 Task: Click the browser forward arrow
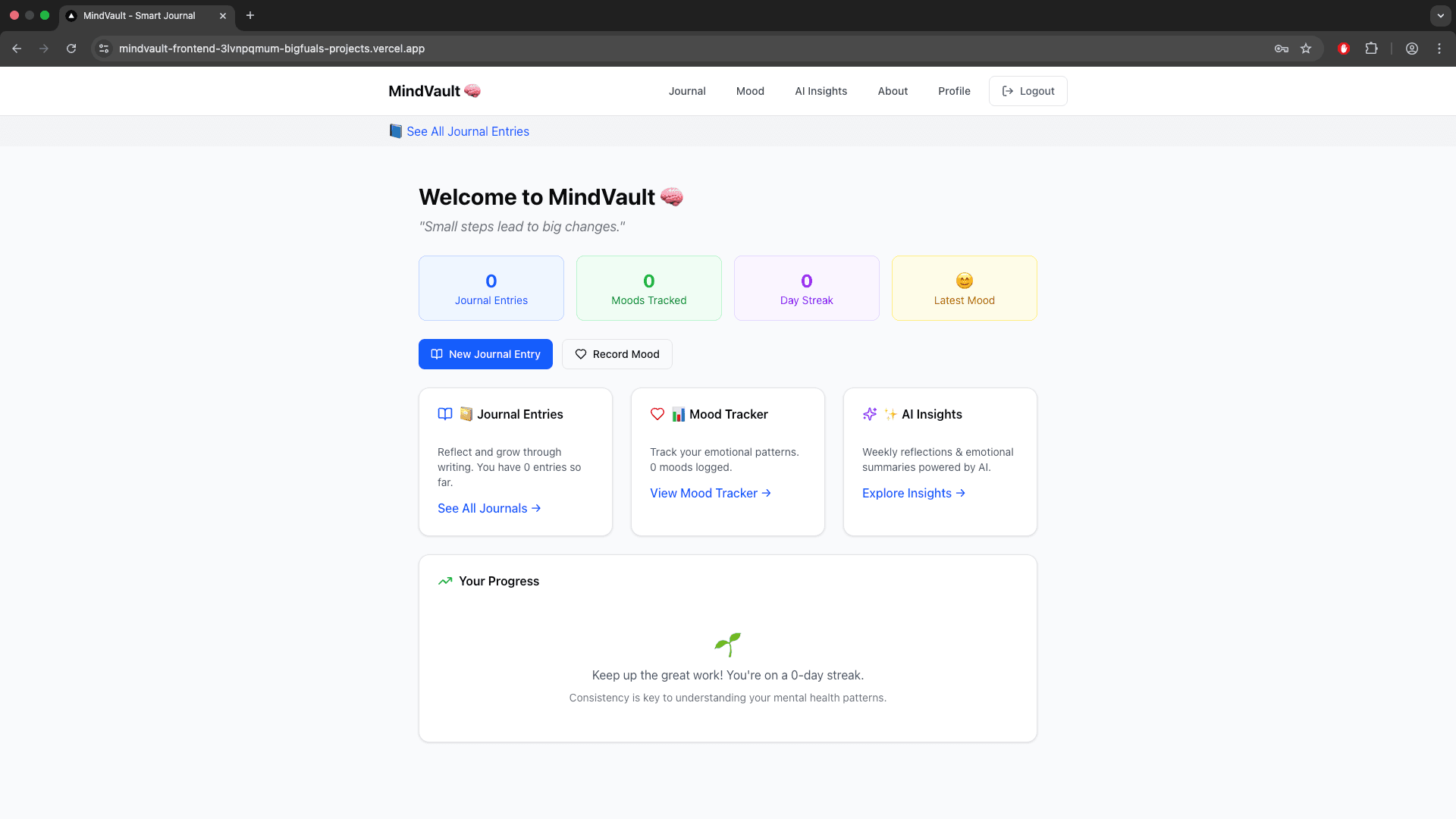(x=44, y=49)
